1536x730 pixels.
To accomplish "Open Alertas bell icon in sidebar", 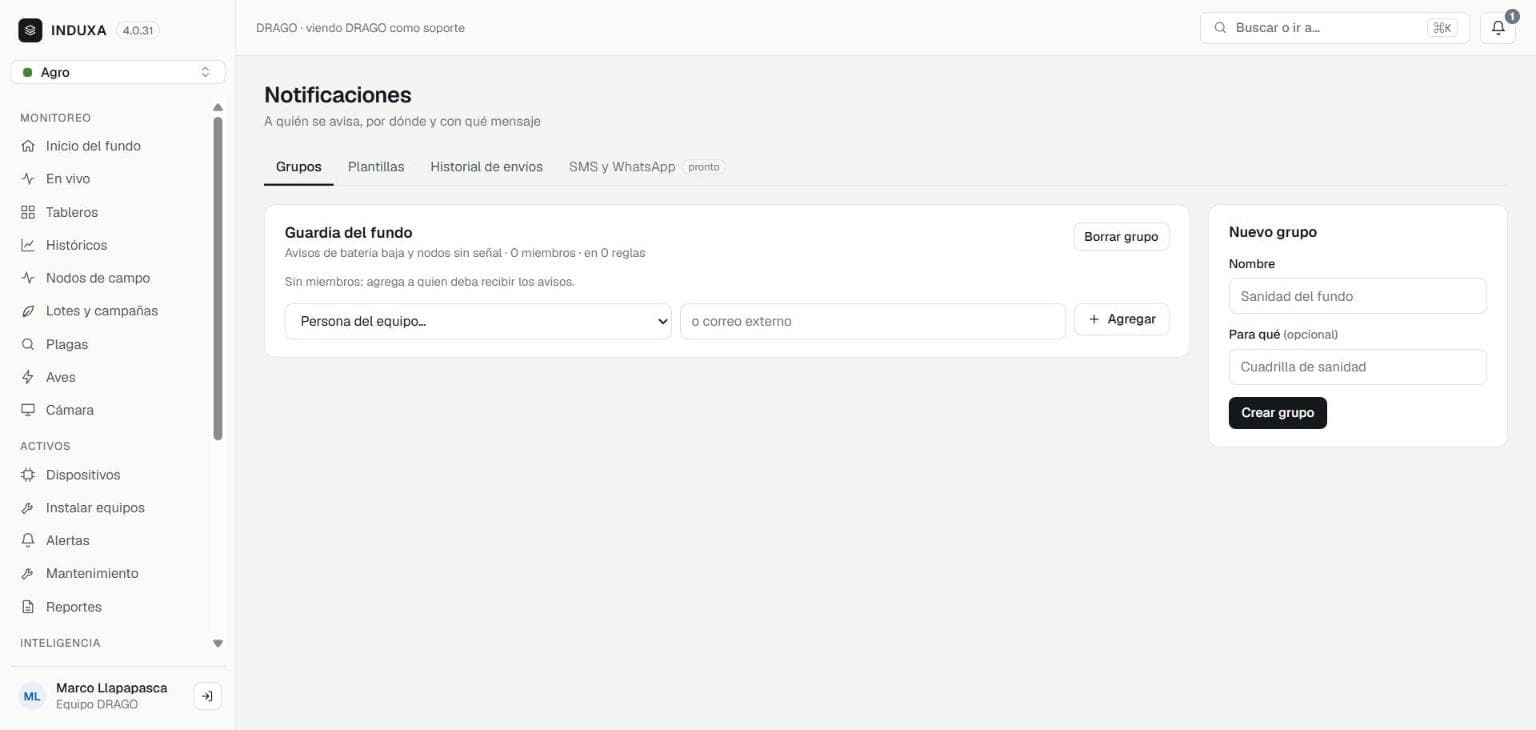I will [x=28, y=540].
